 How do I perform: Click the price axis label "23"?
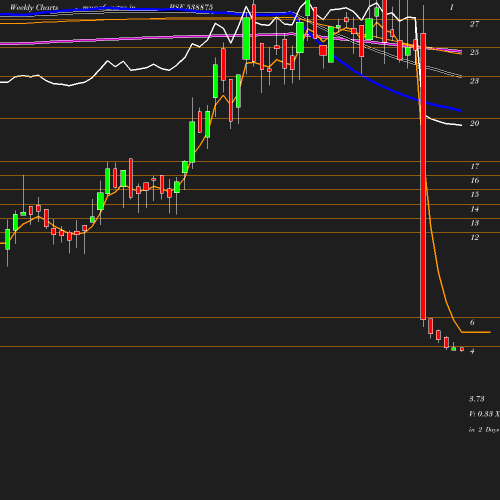(x=474, y=81)
